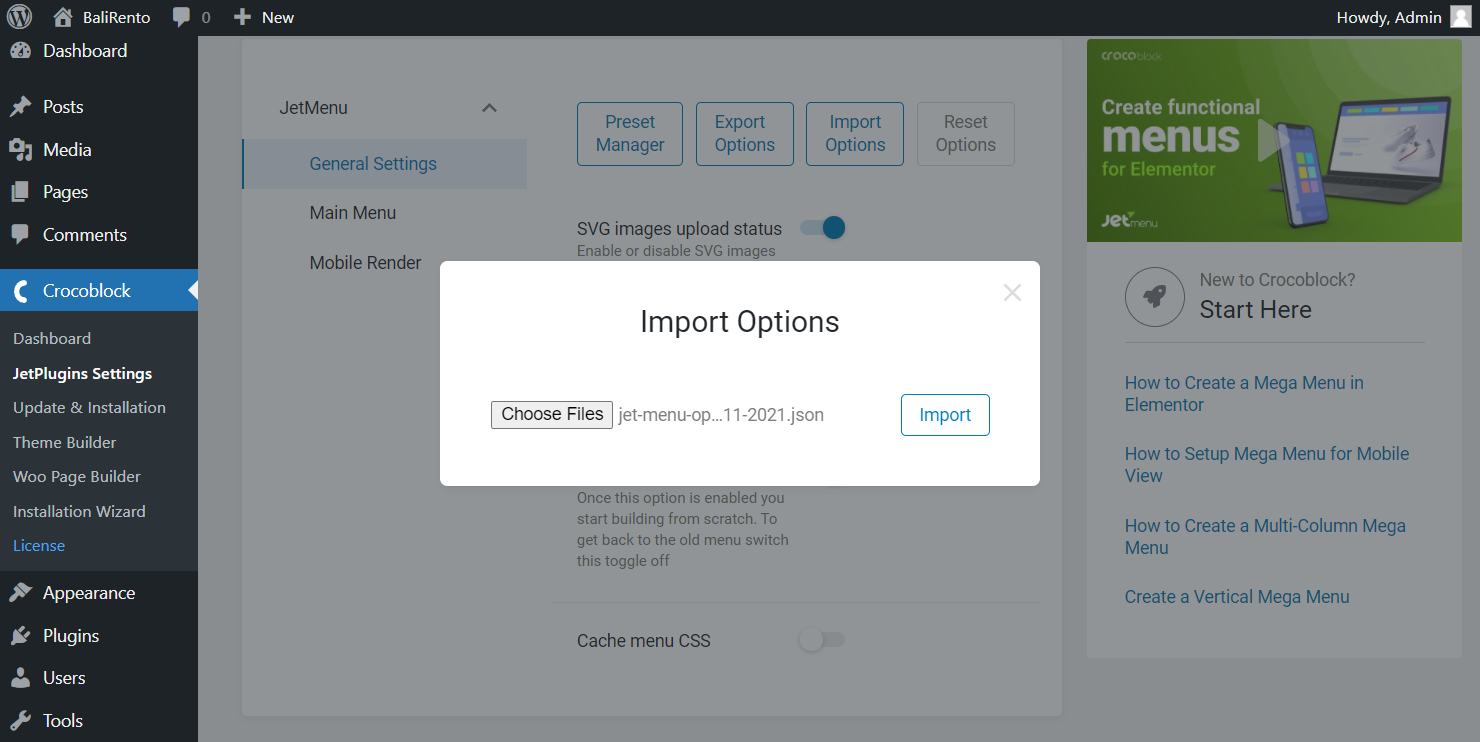Open Theme Builder submenu

click(x=64, y=443)
